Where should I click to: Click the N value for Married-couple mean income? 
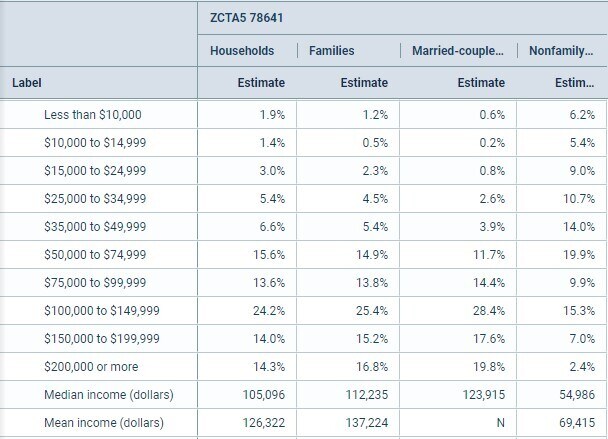[x=501, y=423]
